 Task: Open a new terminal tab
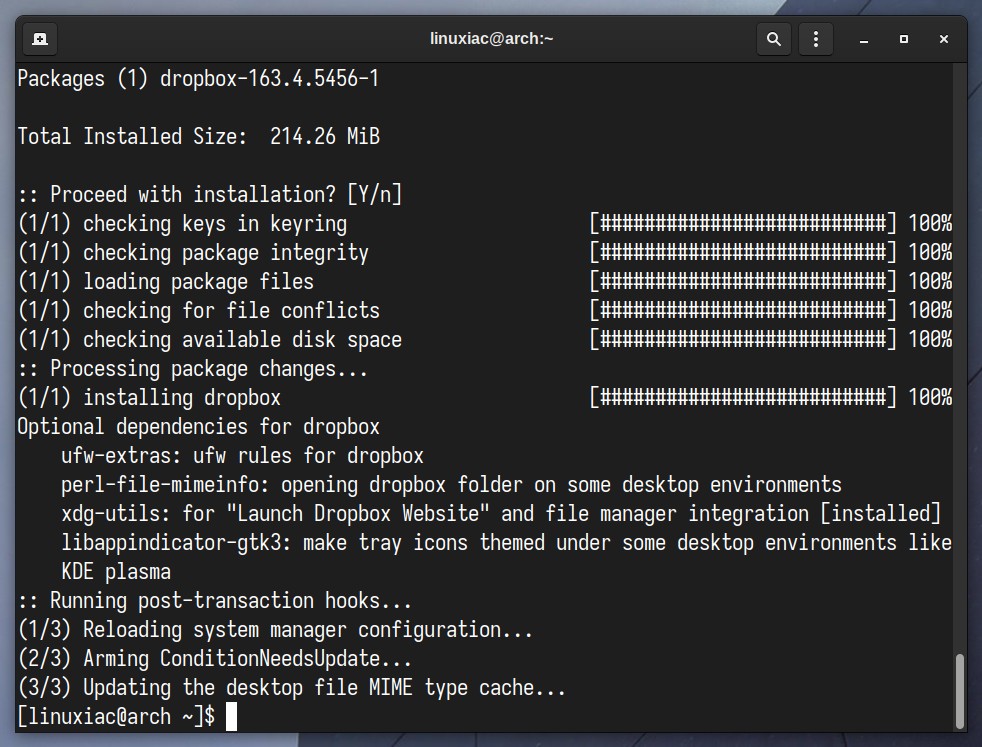tap(40, 39)
